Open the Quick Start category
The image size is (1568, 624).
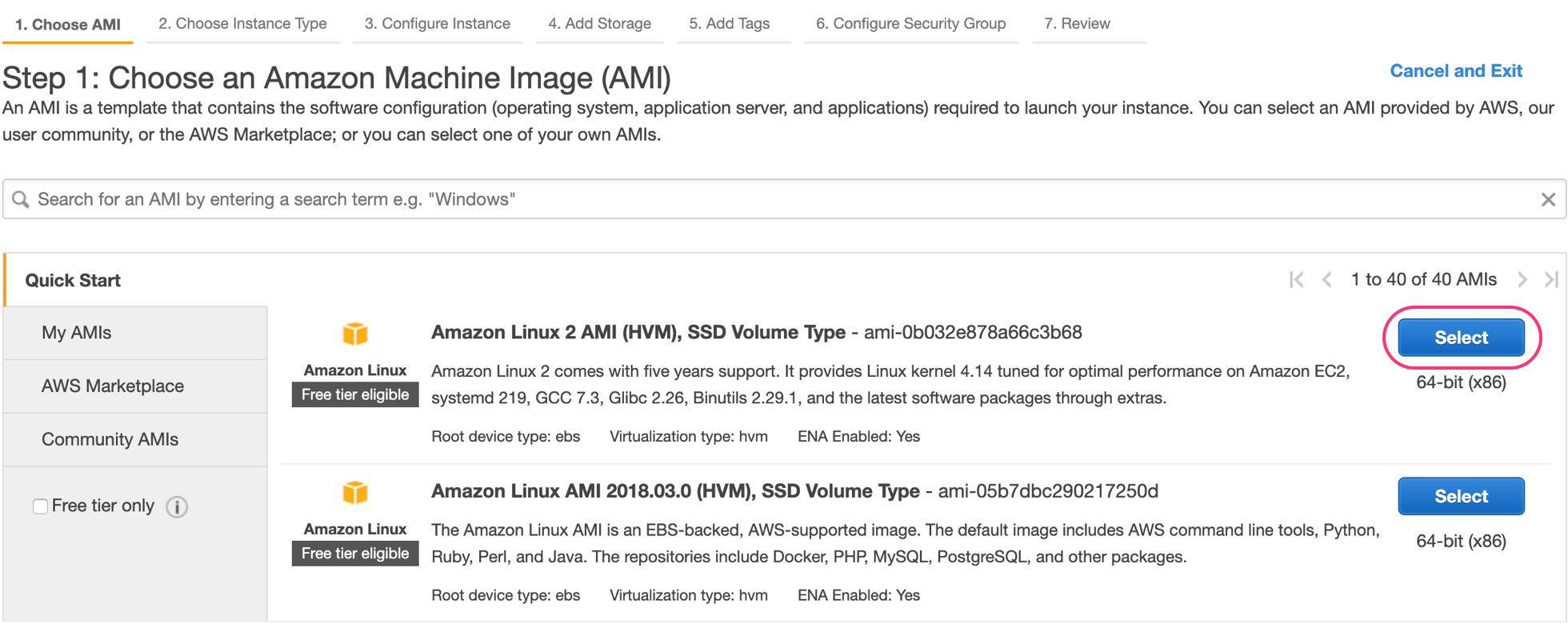click(x=73, y=280)
